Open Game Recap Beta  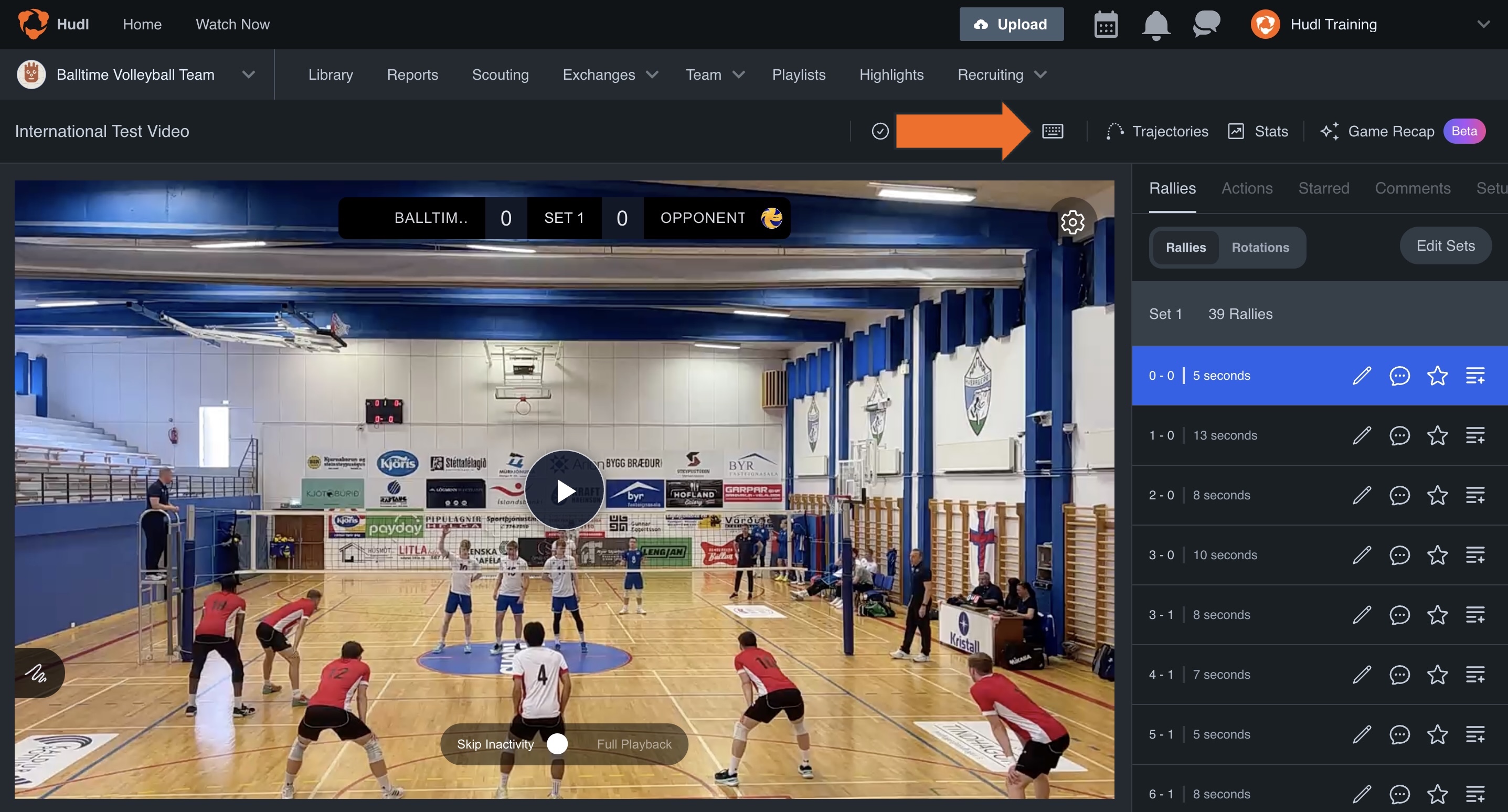1401,131
